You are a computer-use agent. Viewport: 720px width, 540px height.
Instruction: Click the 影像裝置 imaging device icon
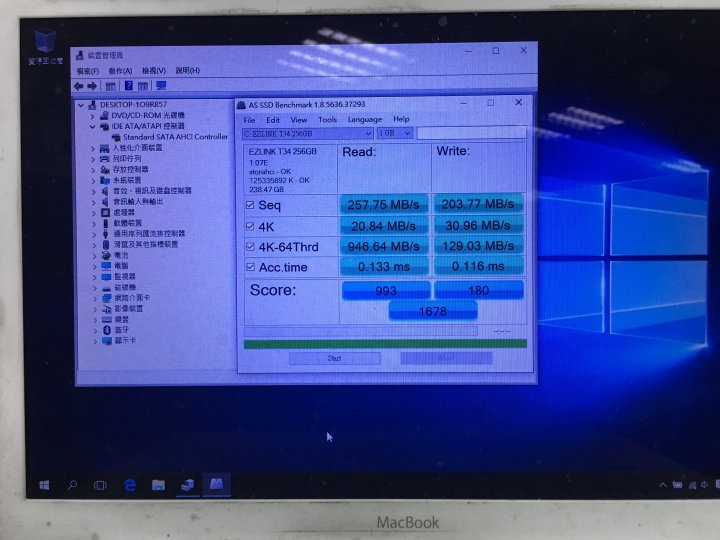107,309
